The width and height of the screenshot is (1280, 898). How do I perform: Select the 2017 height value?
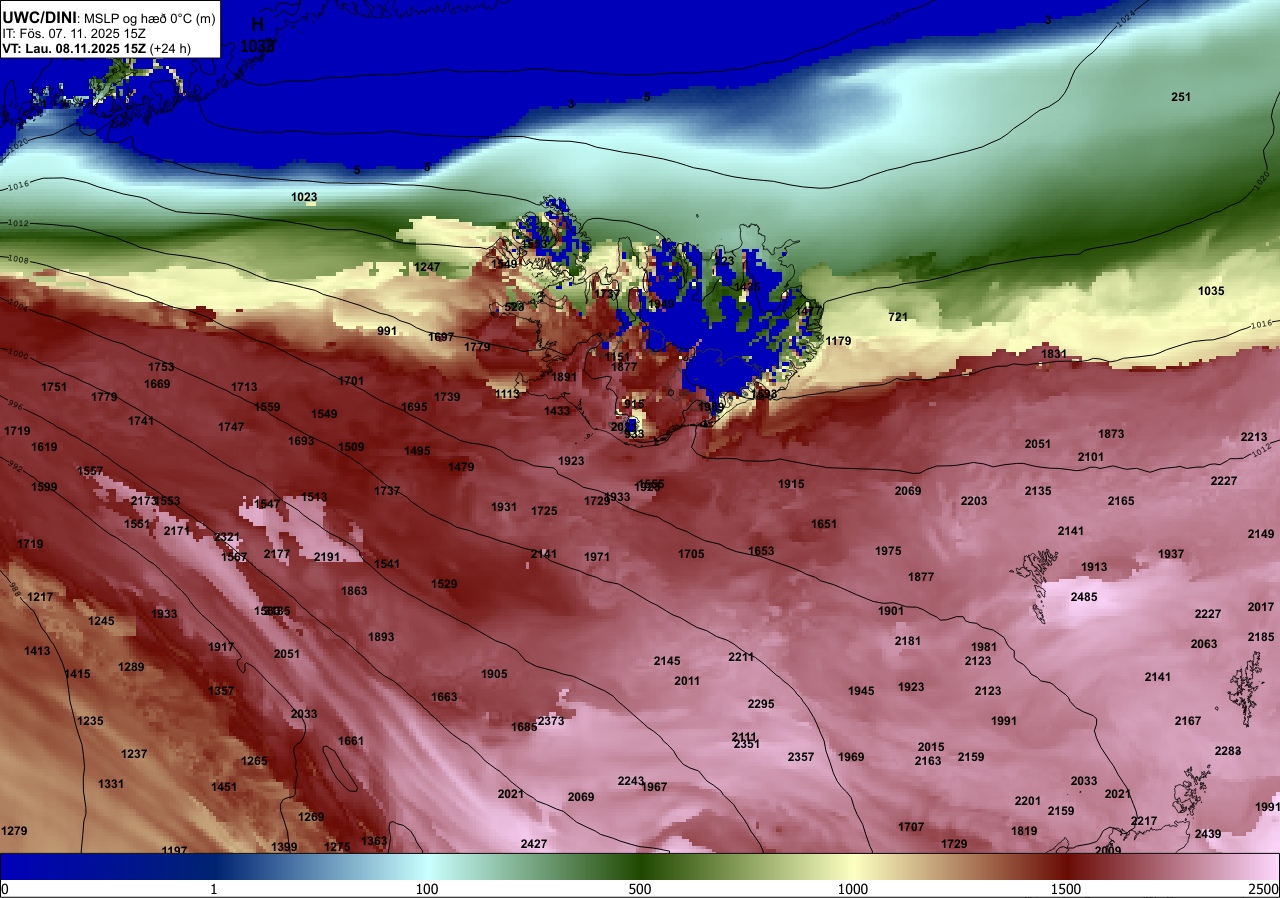[1261, 607]
